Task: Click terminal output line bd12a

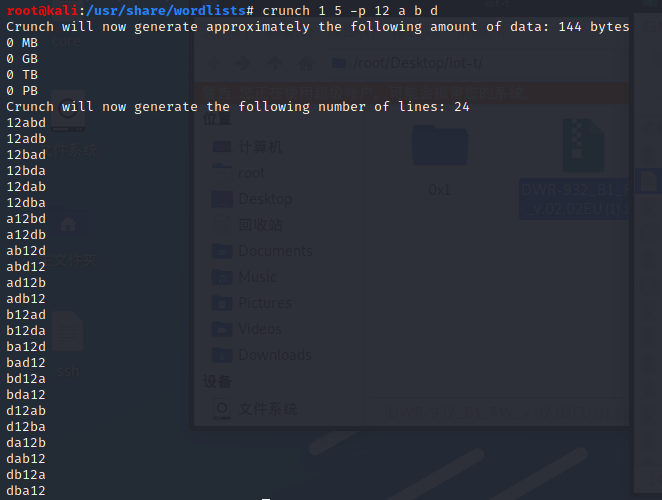Action: [x=26, y=379]
